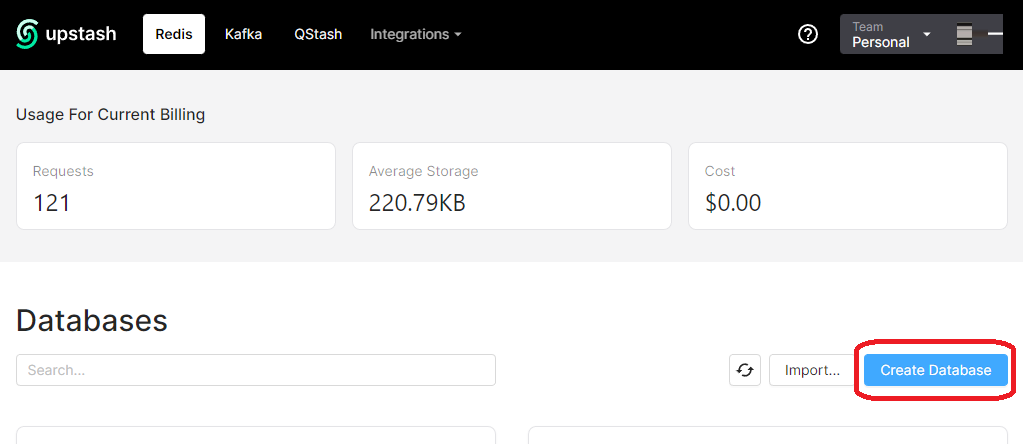Open the Kafka tab
The image size is (1023, 444).
point(243,34)
